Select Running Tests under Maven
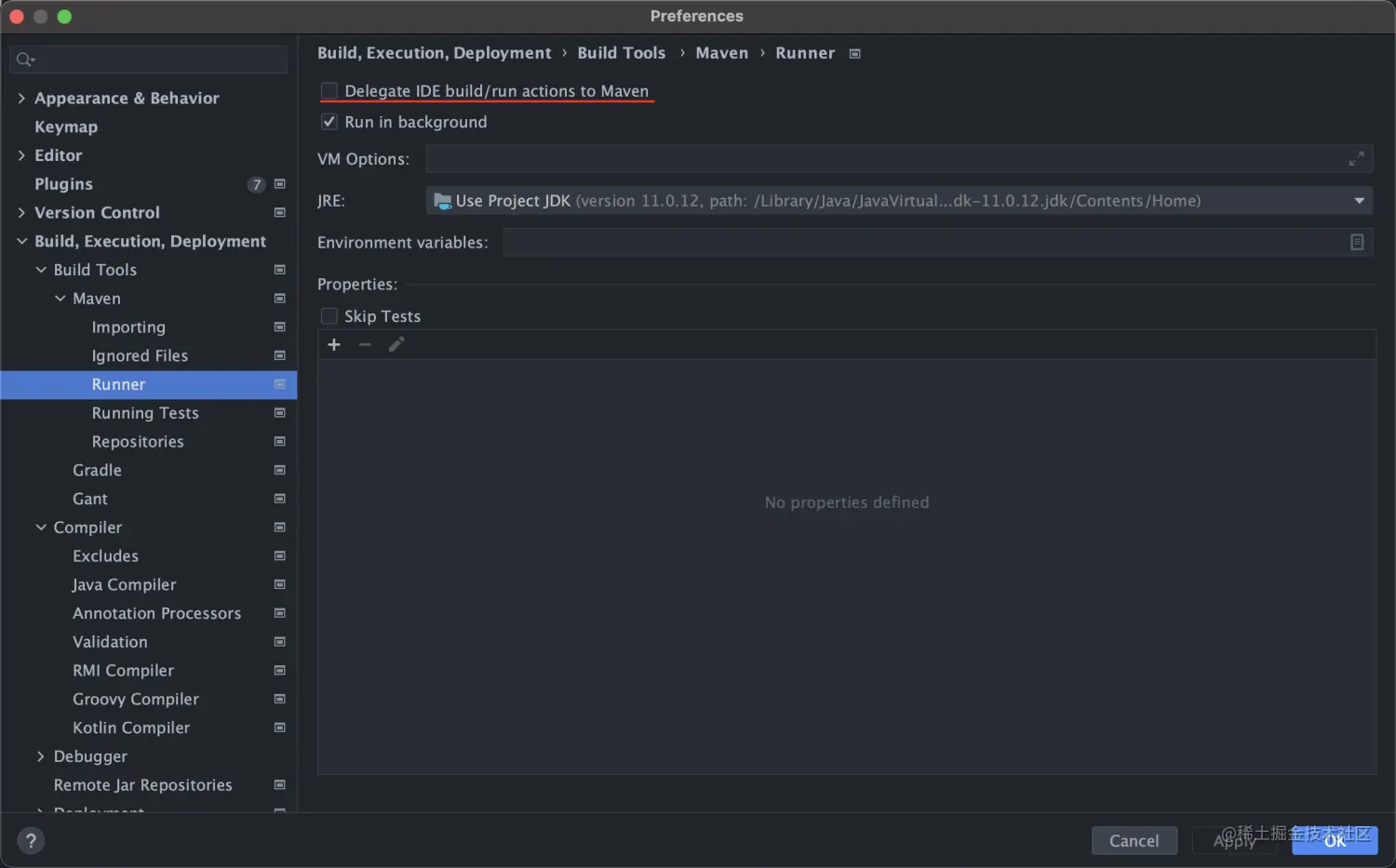 (145, 413)
